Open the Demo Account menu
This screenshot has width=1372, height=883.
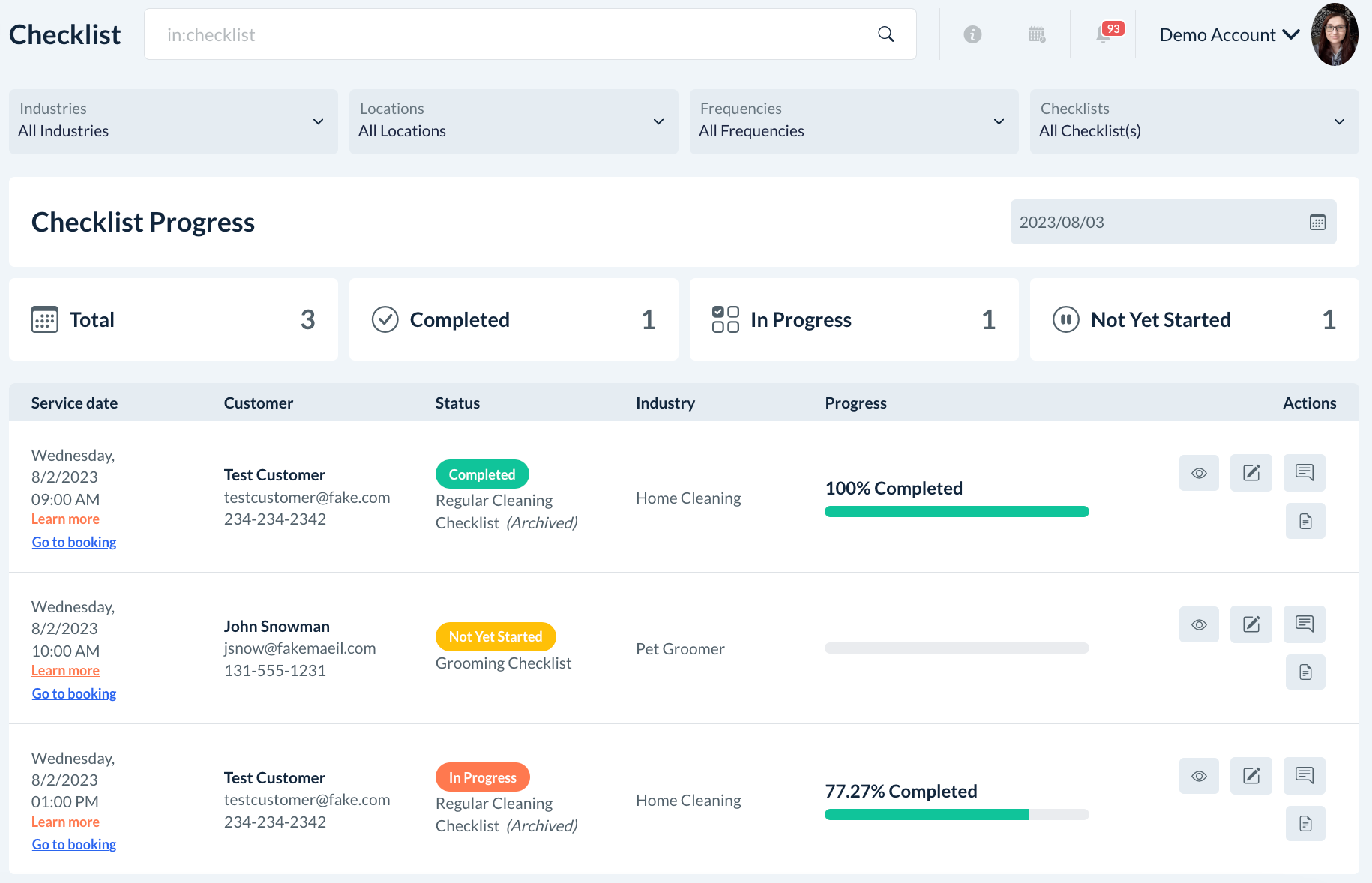pos(1229,35)
